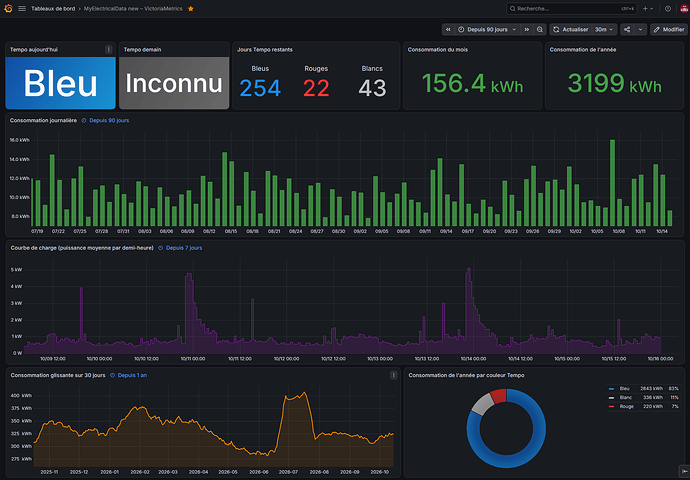Click the Tempo demain panel title
Screen dimensions: 690x480
click(142, 50)
